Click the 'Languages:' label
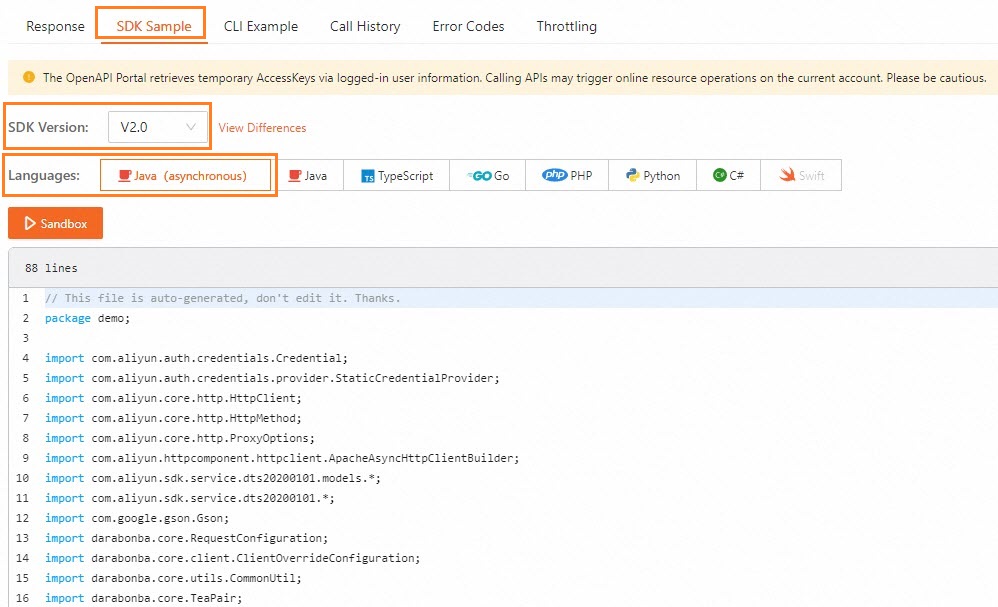The height and width of the screenshot is (607, 998). (44, 176)
